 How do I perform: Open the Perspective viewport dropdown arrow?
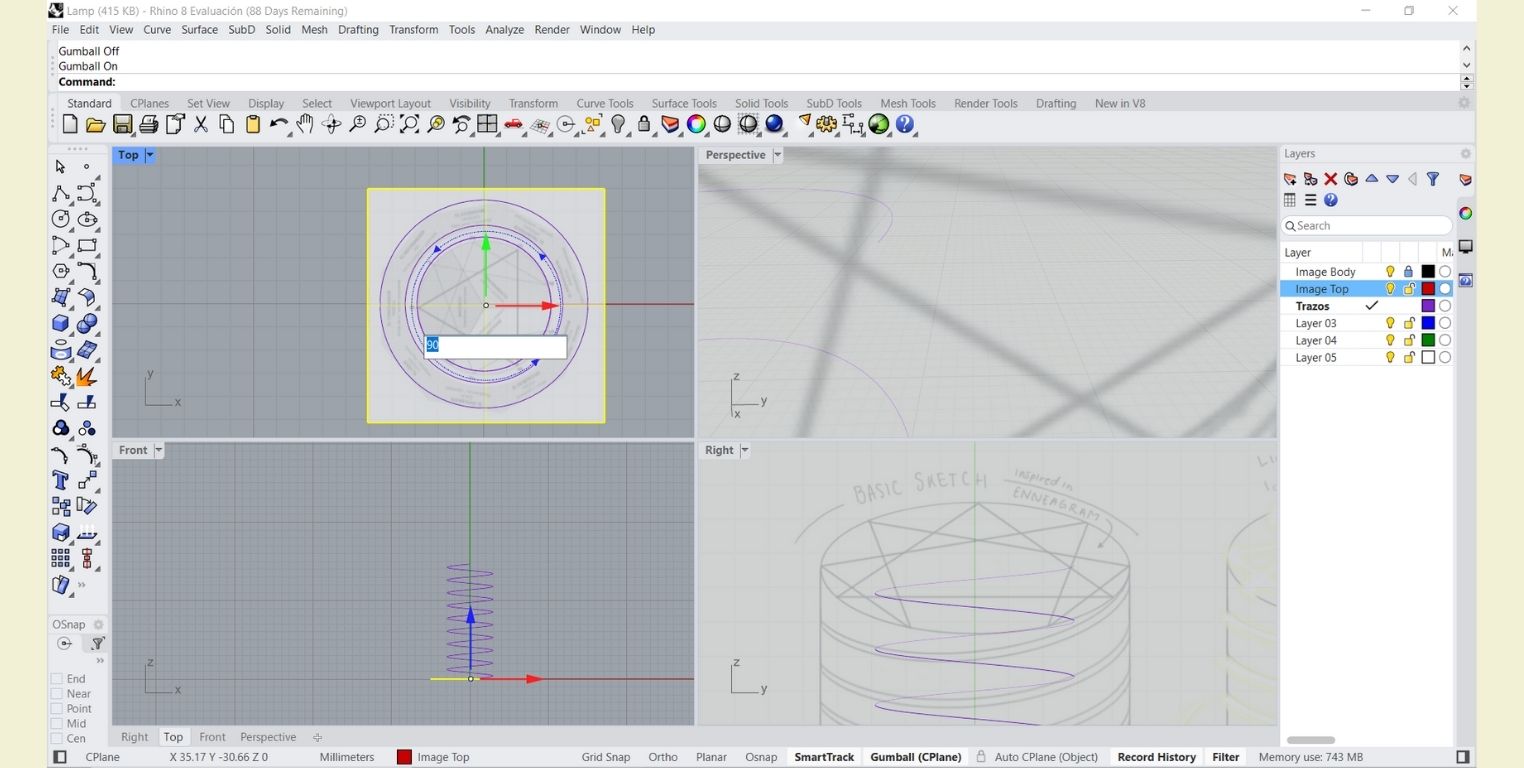(x=777, y=155)
